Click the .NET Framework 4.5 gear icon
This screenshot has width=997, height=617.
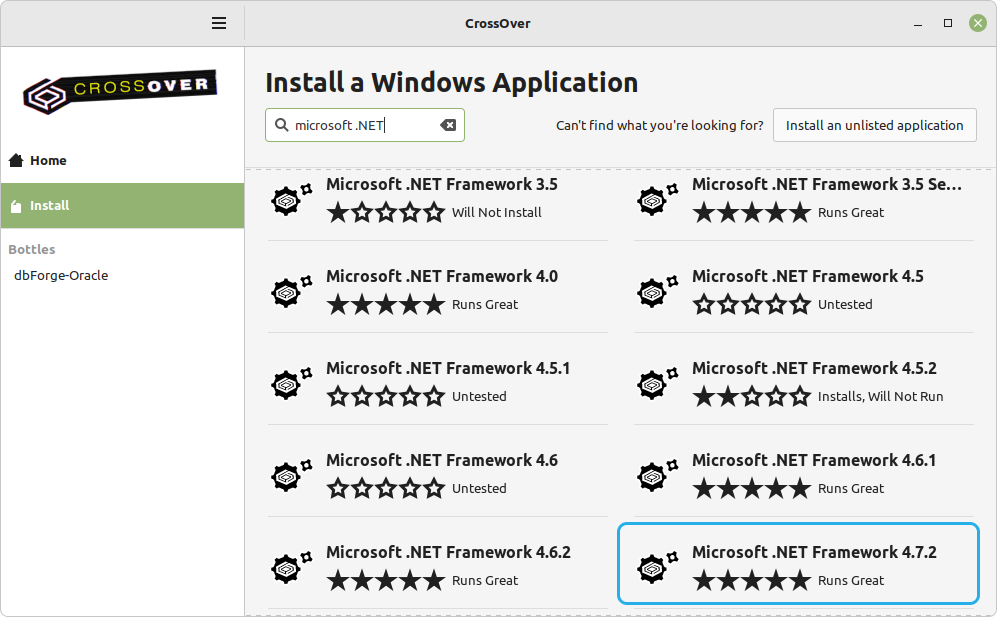[657, 291]
